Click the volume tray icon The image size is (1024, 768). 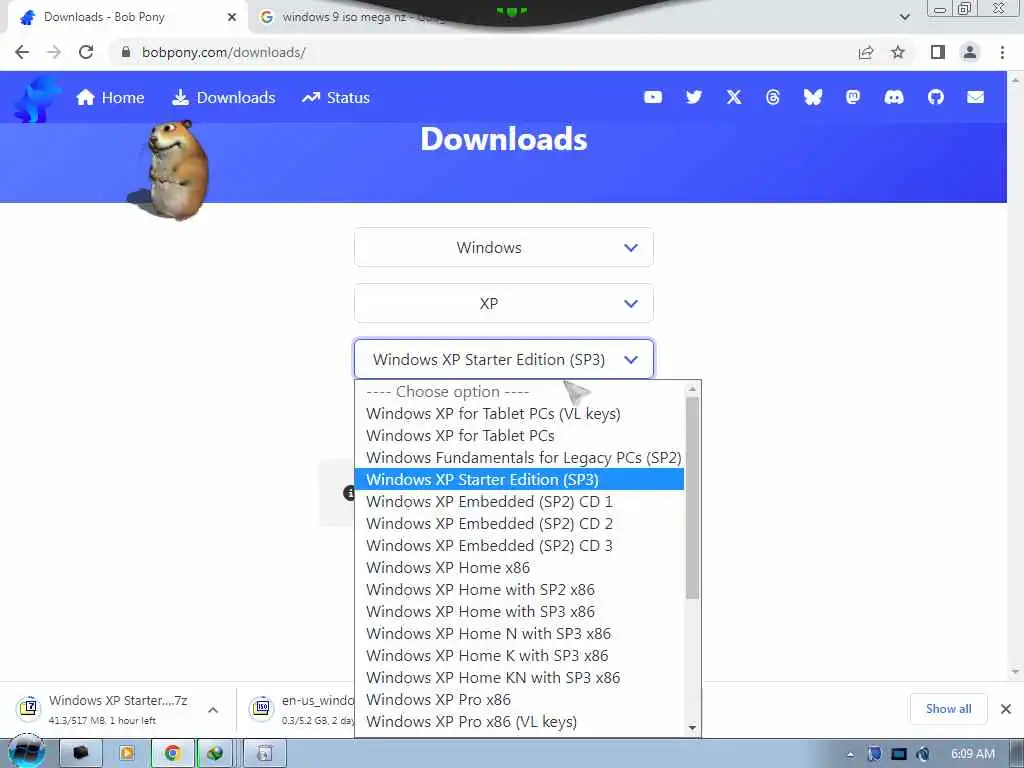(x=923, y=754)
